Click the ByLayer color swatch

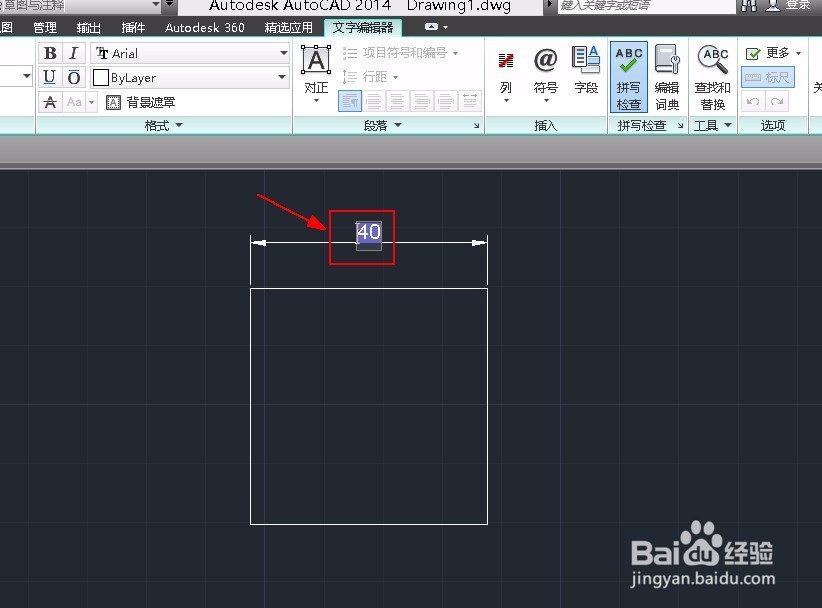(100, 78)
